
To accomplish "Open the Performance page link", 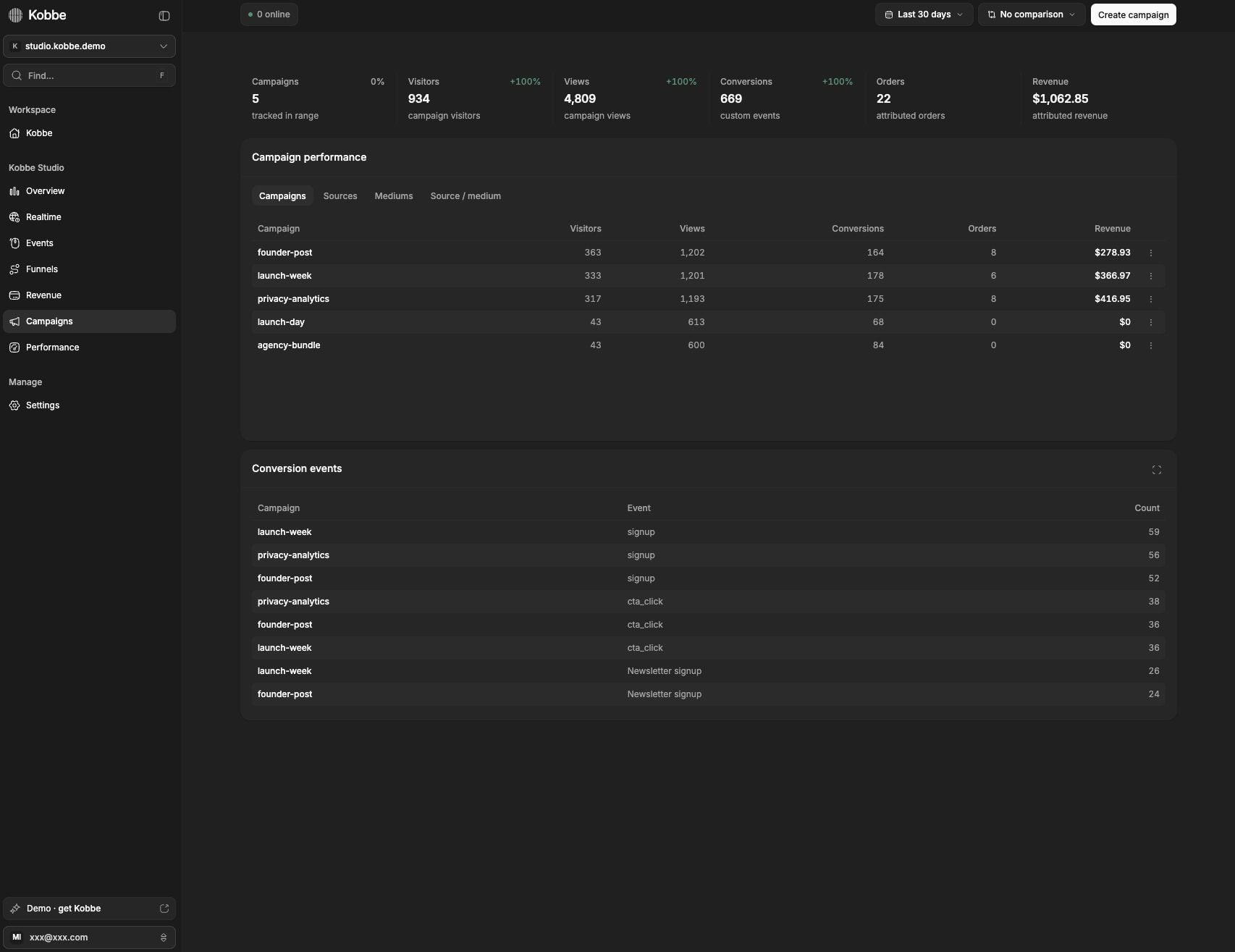I will 89,347.
